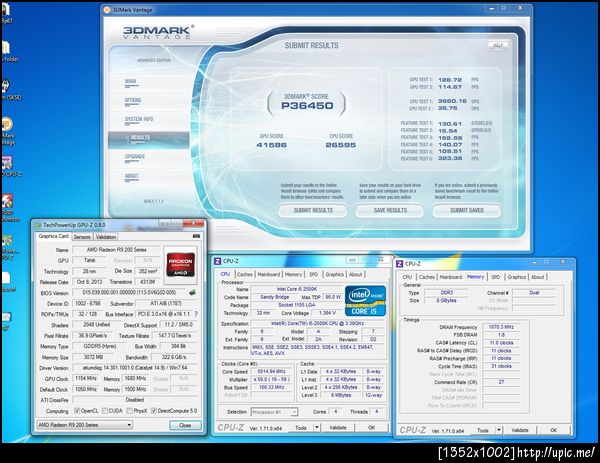Screen dimensions: 600x463
Task: Click CPU-Z title icon of CPU window
Action: coord(217,261)
